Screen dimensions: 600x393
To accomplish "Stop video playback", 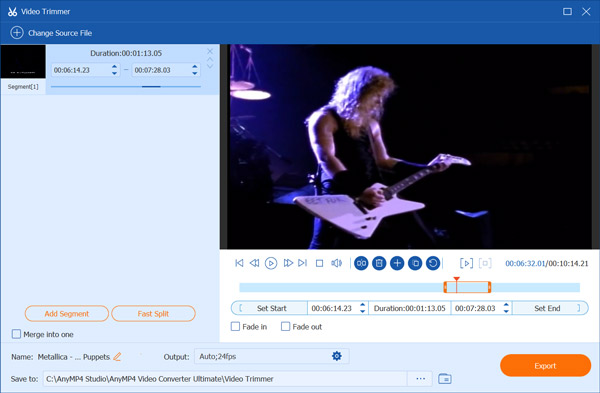I will click(320, 263).
